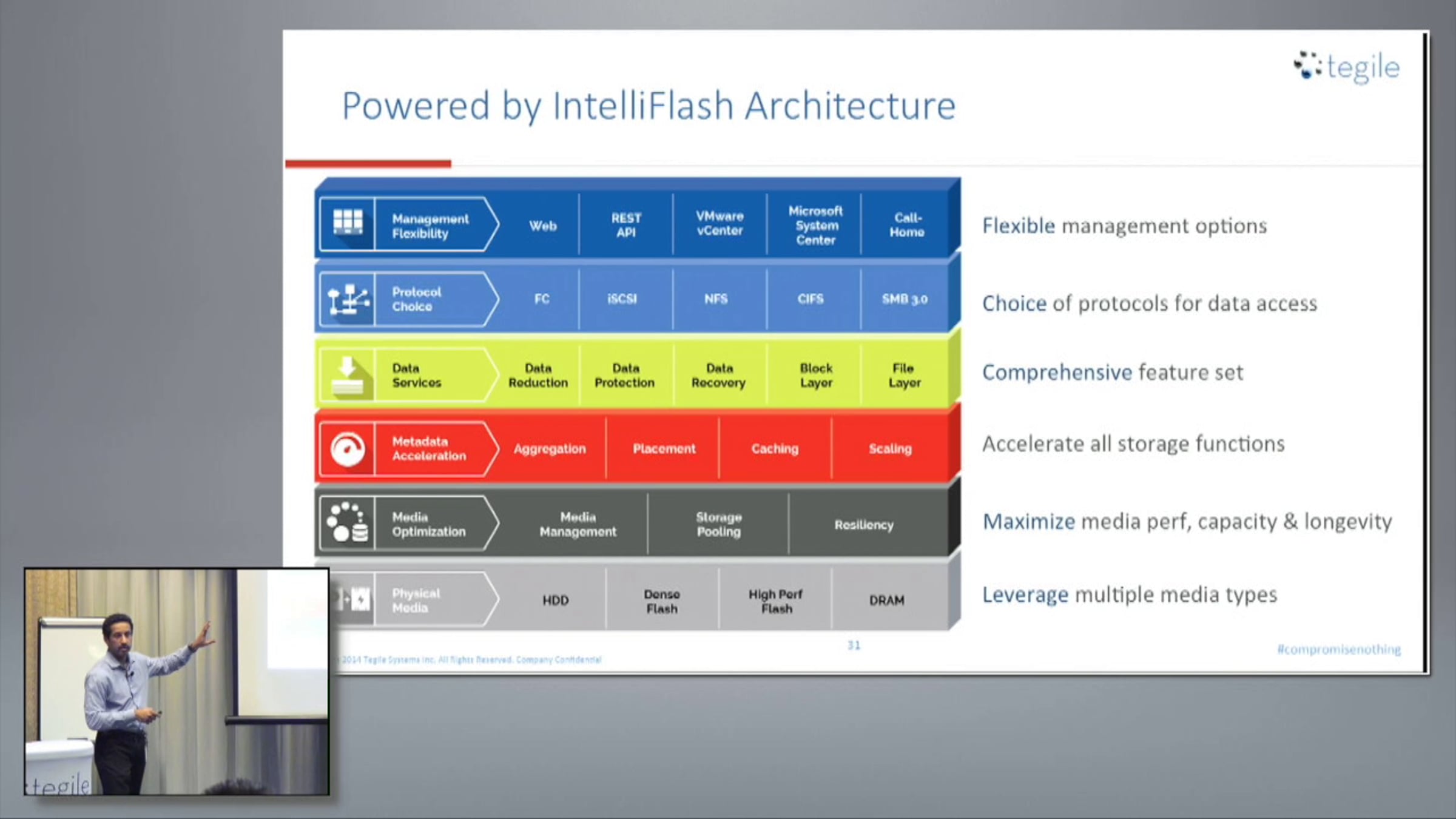Click the speaker video thumbnail

[x=177, y=681]
